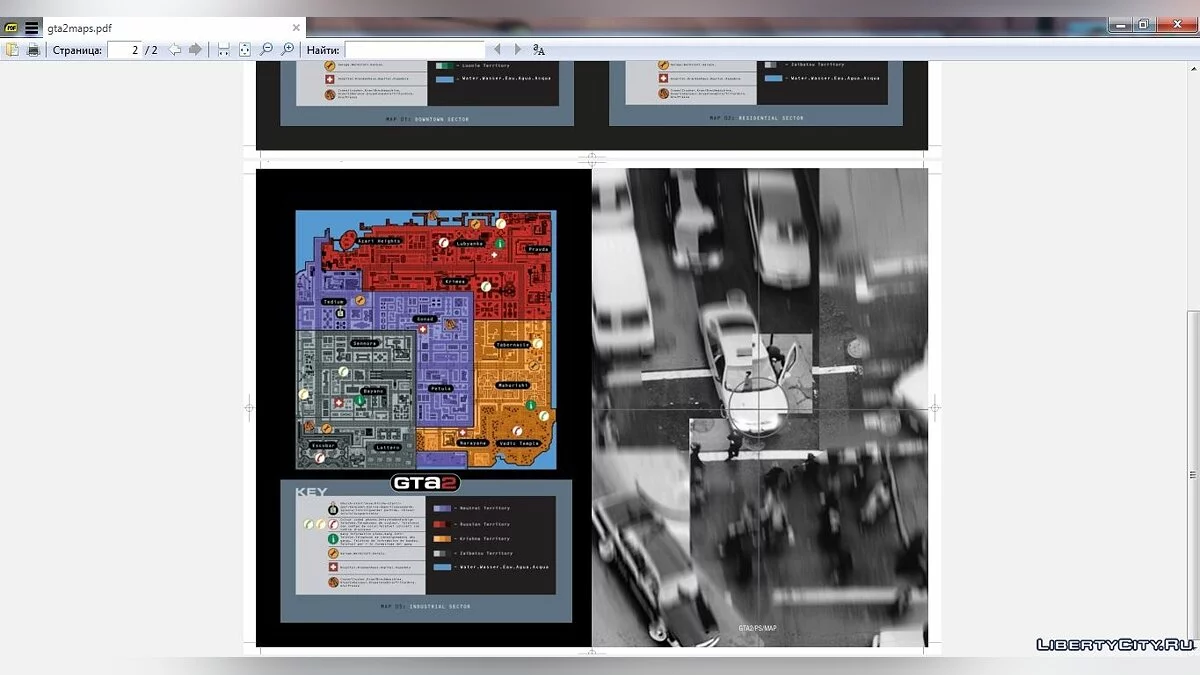Click the Open document folder icon
The height and width of the screenshot is (675, 1200).
[x=12, y=49]
